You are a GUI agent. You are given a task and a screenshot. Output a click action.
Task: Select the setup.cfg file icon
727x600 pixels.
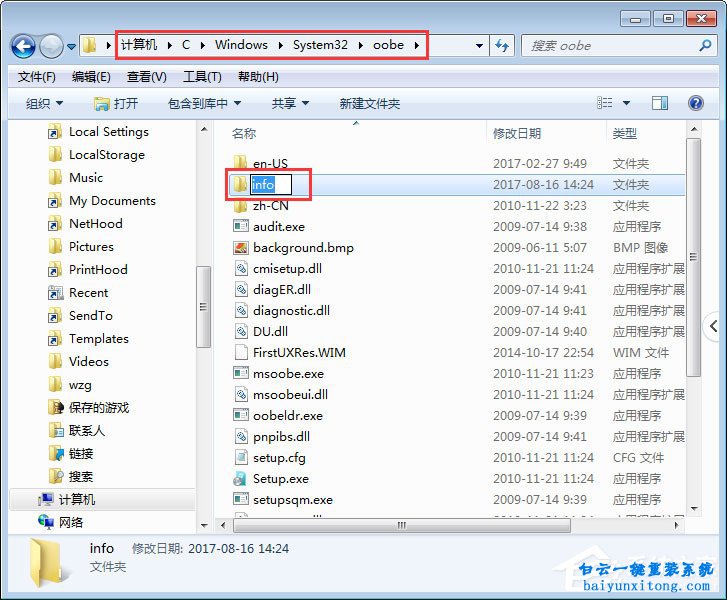241,458
